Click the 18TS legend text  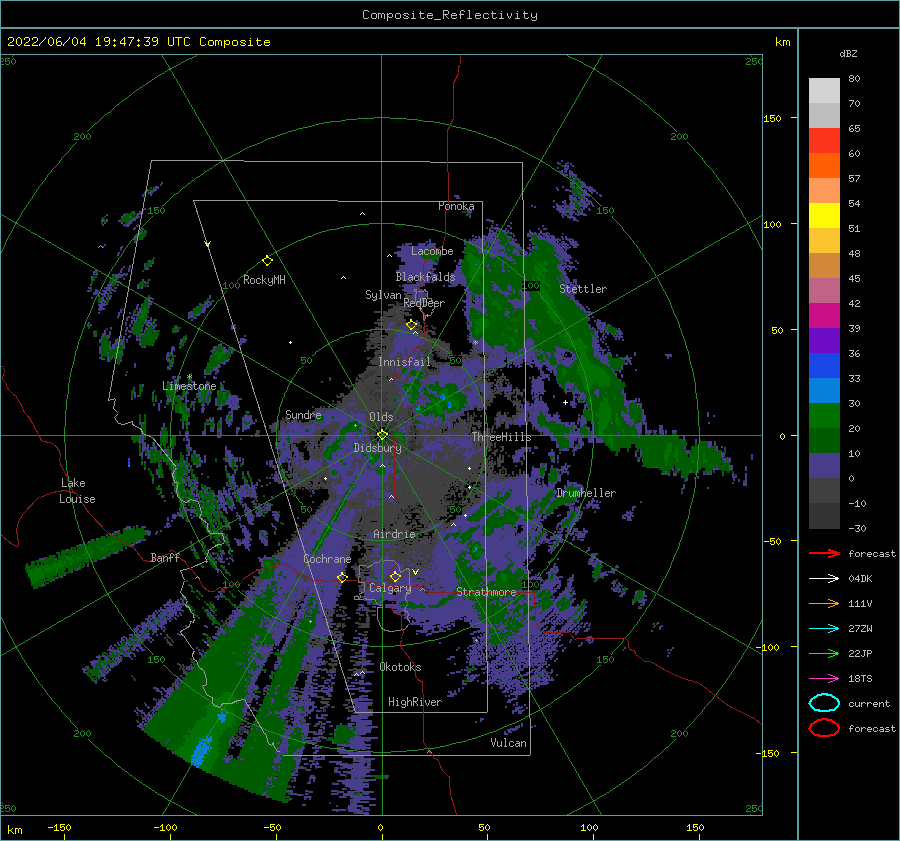[x=860, y=679]
